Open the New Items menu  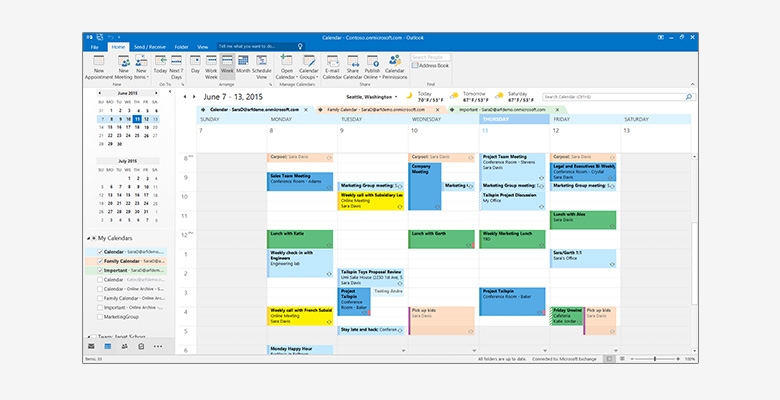click(x=141, y=67)
